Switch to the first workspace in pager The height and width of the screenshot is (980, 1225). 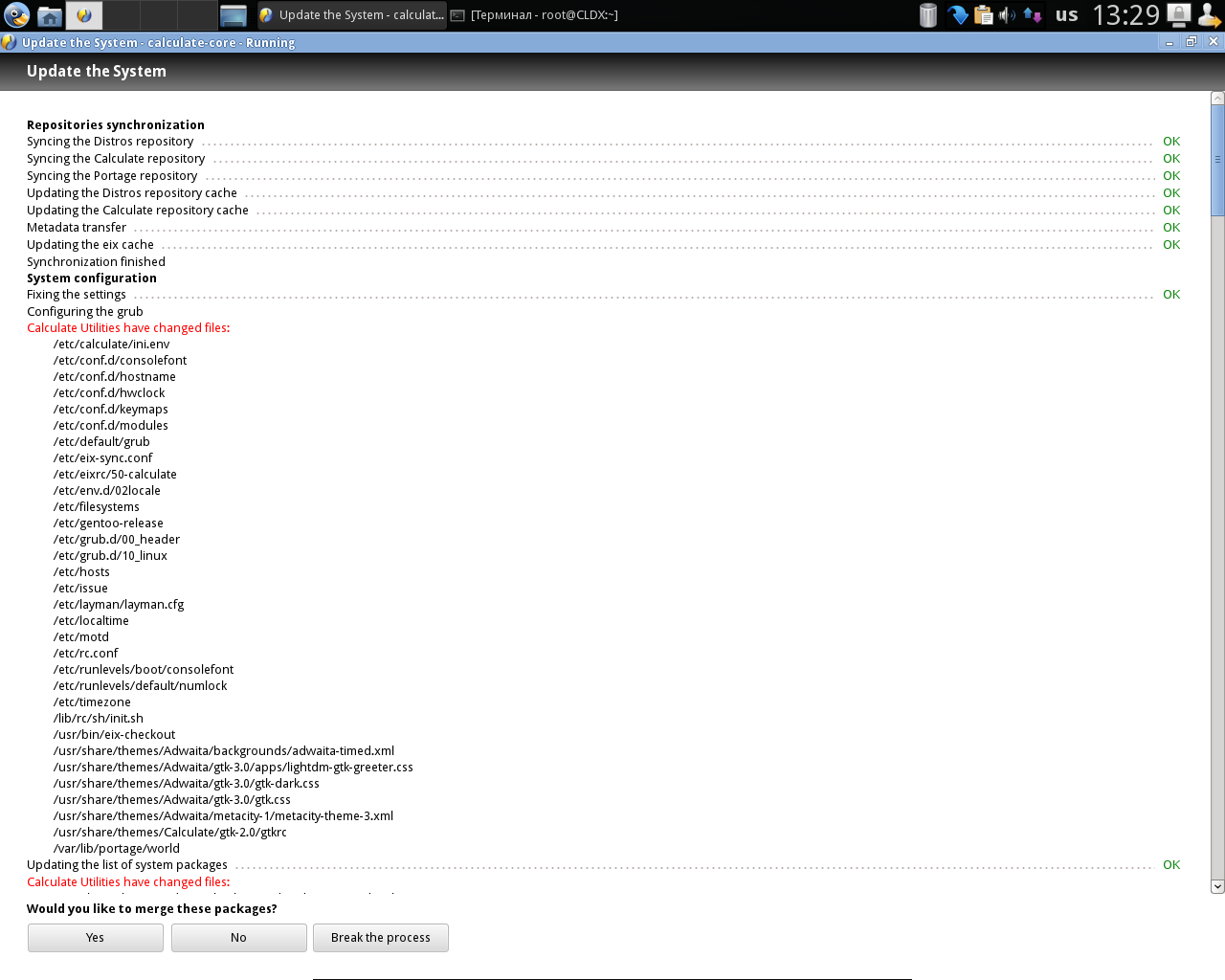(84, 15)
